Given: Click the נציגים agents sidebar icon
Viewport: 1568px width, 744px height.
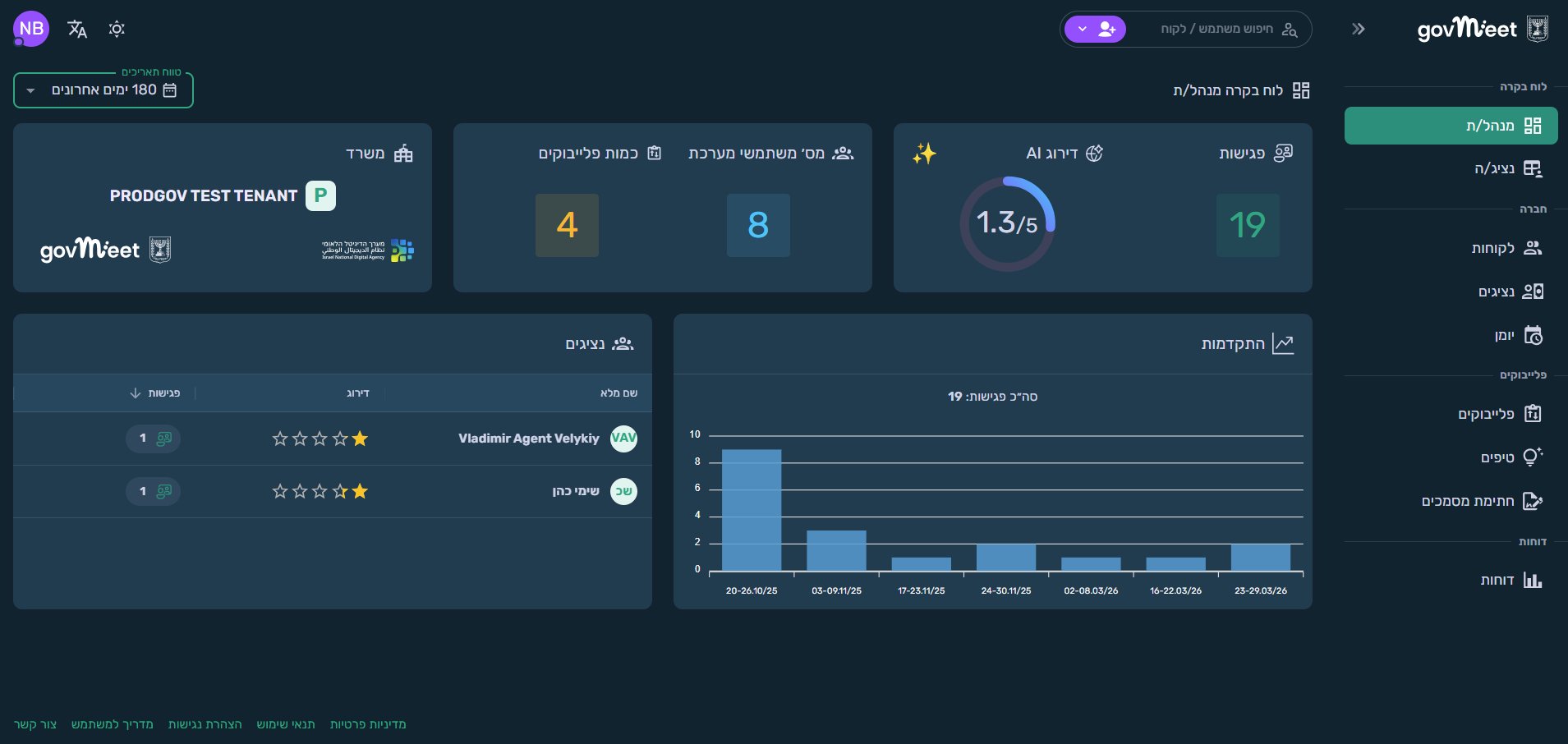Looking at the screenshot, I should click(1533, 292).
